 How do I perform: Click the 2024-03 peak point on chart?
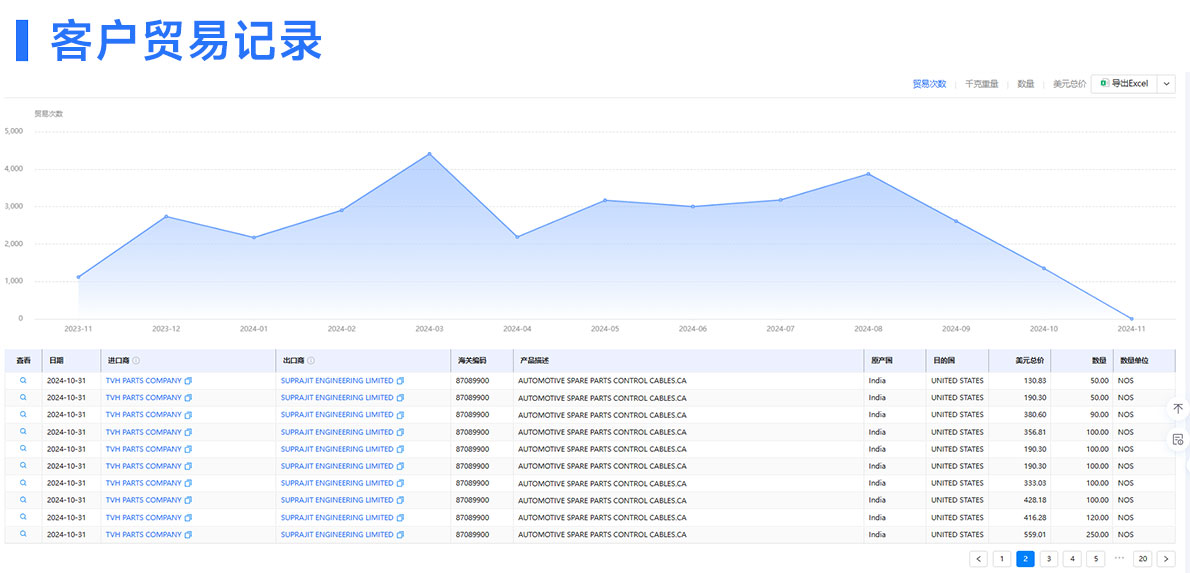429,154
